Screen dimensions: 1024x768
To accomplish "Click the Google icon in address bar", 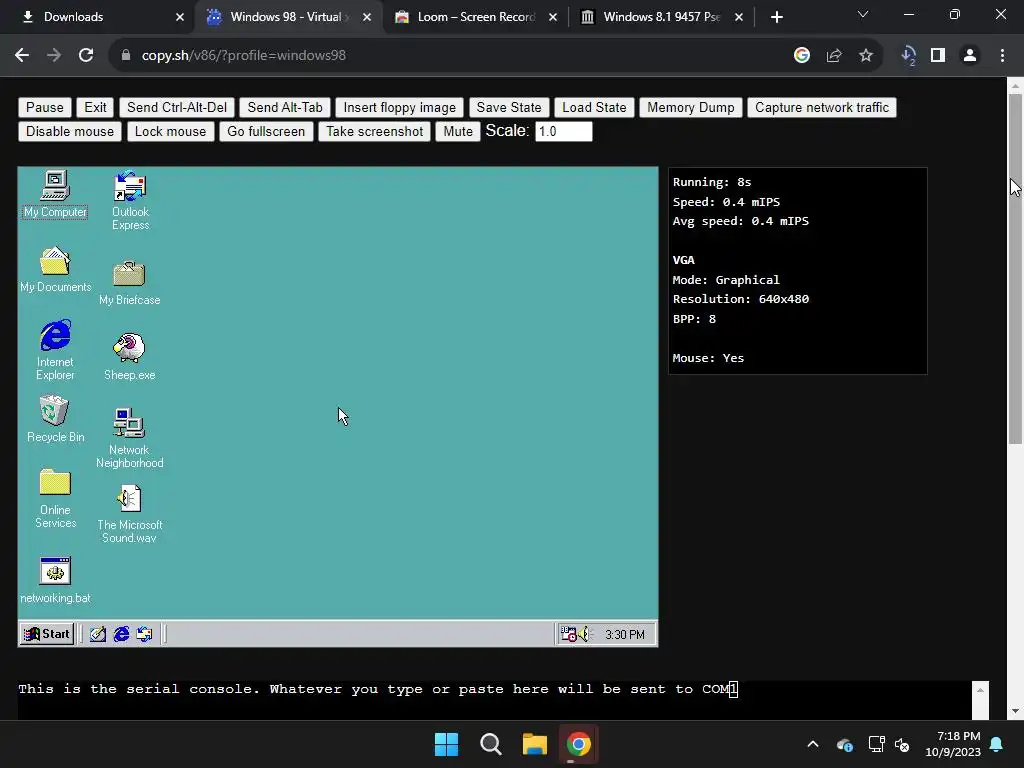I will [802, 56].
